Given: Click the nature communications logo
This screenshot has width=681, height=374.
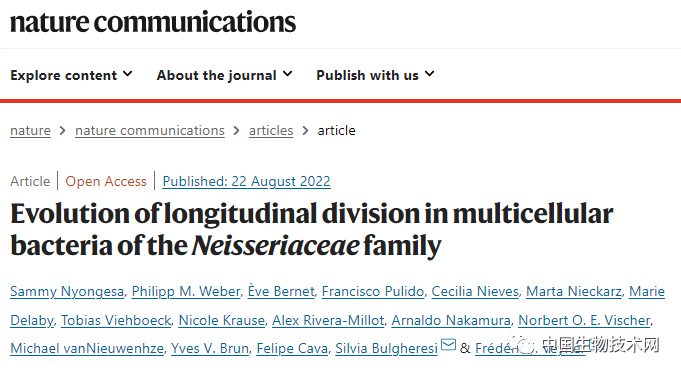Looking at the screenshot, I should pos(153,22).
